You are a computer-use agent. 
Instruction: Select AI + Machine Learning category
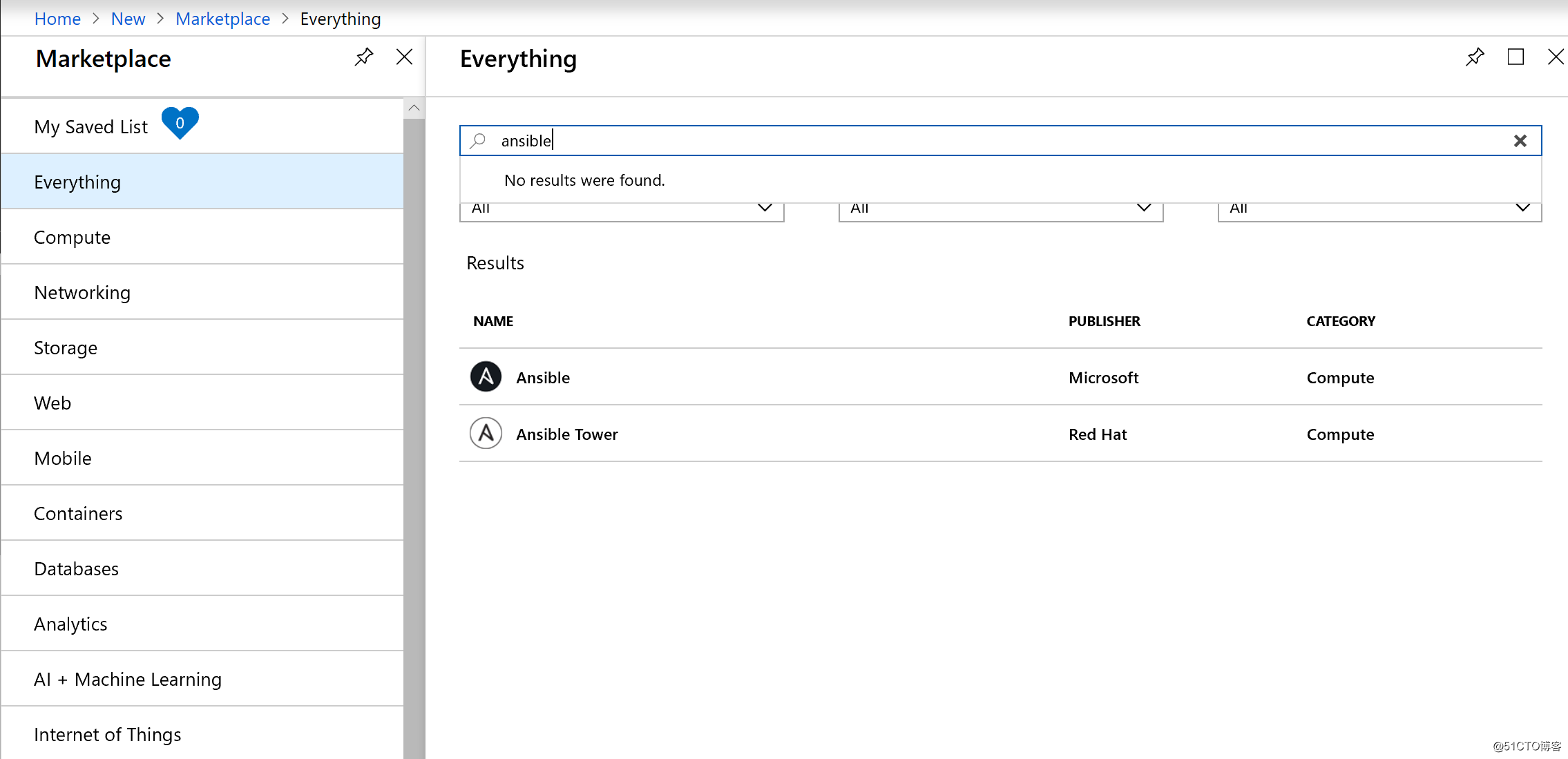(202, 679)
